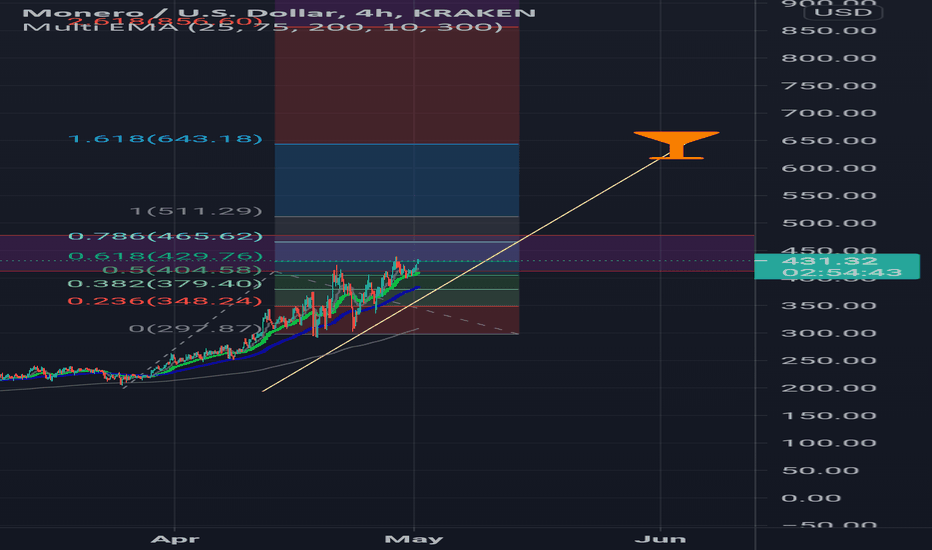Click the 300.00 price axis label
This screenshot has height=550, width=932.
829,333
